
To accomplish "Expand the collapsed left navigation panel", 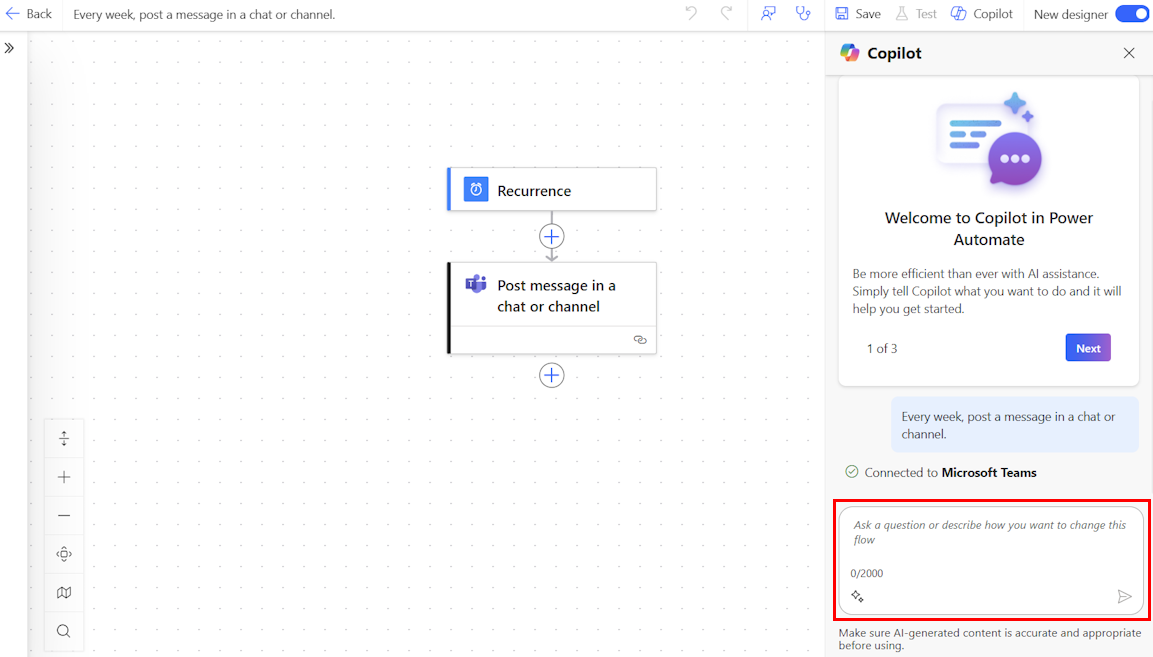I will (x=10, y=46).
